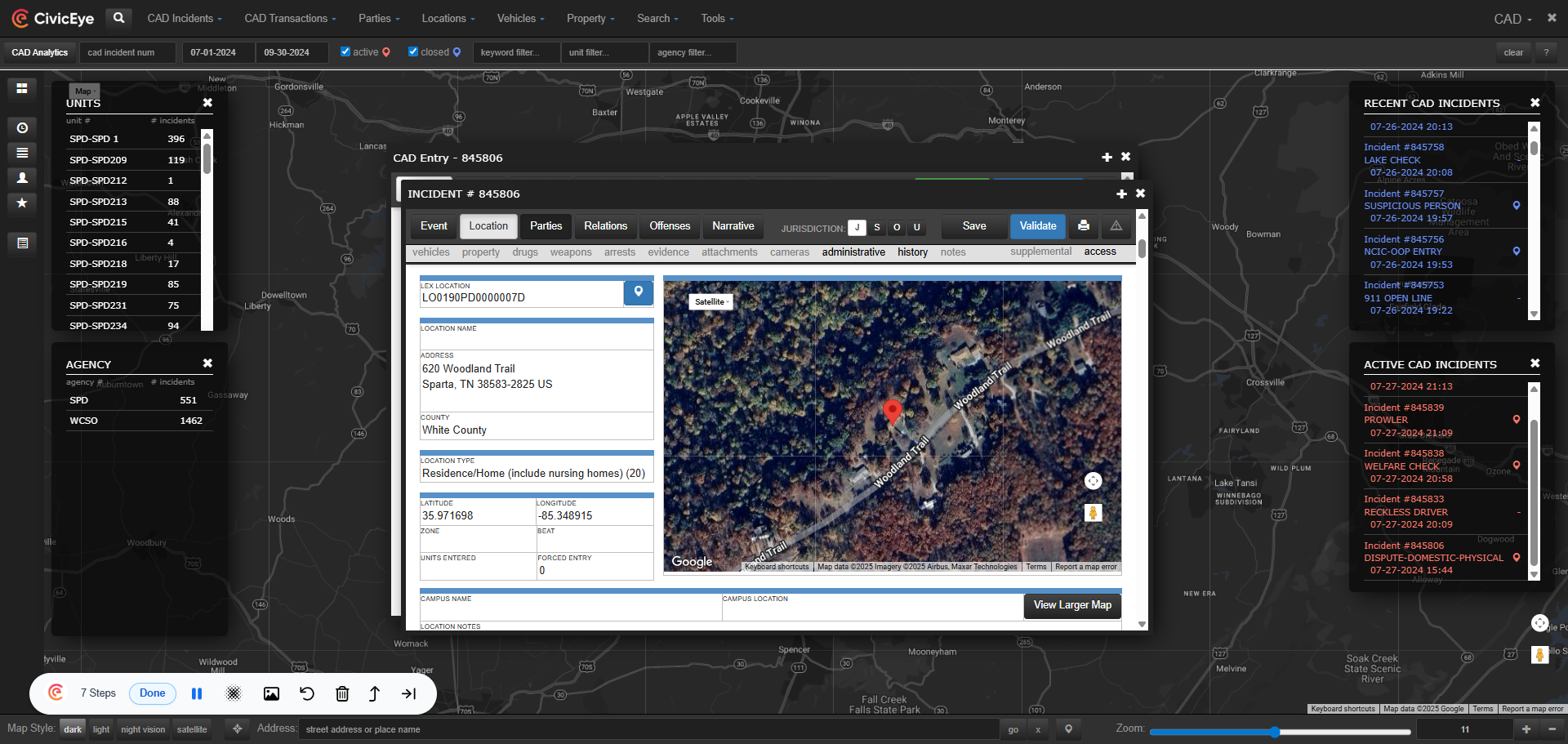This screenshot has width=1568, height=744.
Task: Click the pin icon button beside address go
Action: pos(1068,728)
